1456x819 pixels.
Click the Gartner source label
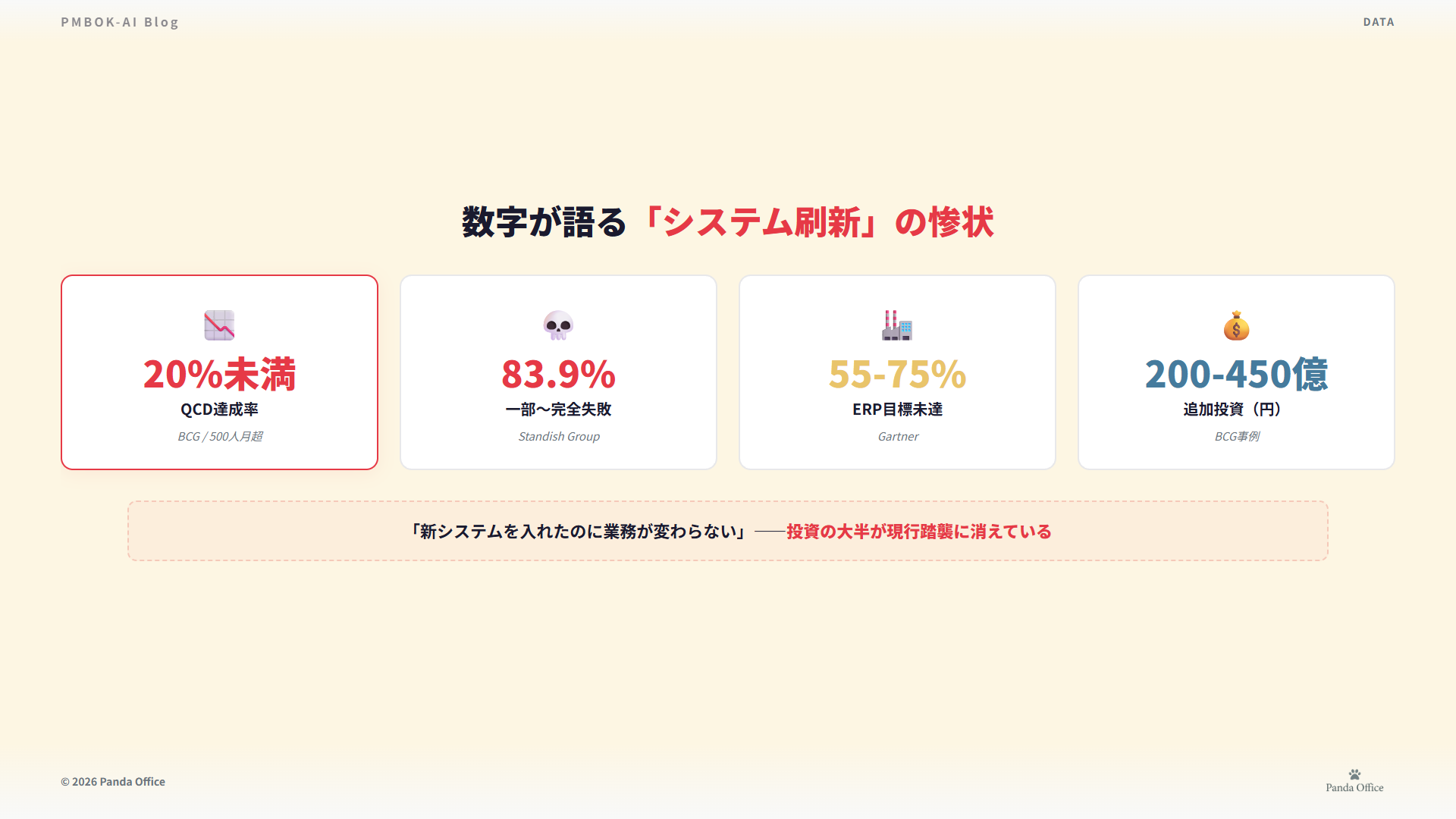pyautogui.click(x=898, y=436)
